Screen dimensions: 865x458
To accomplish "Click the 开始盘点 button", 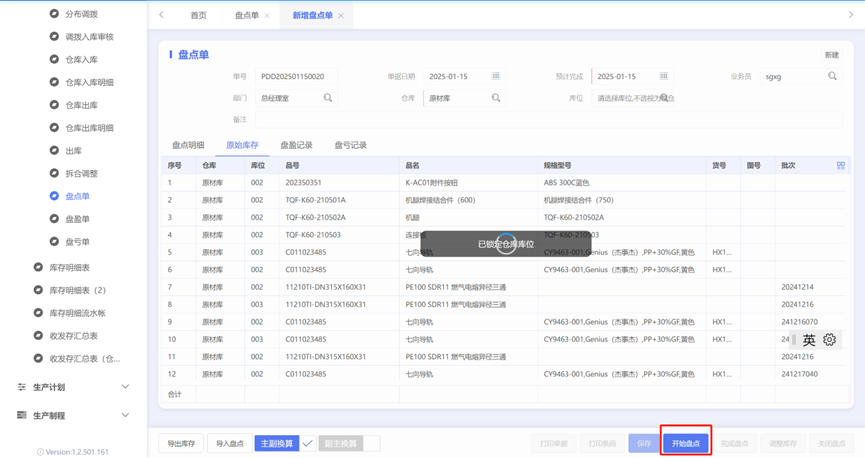I will tap(686, 443).
